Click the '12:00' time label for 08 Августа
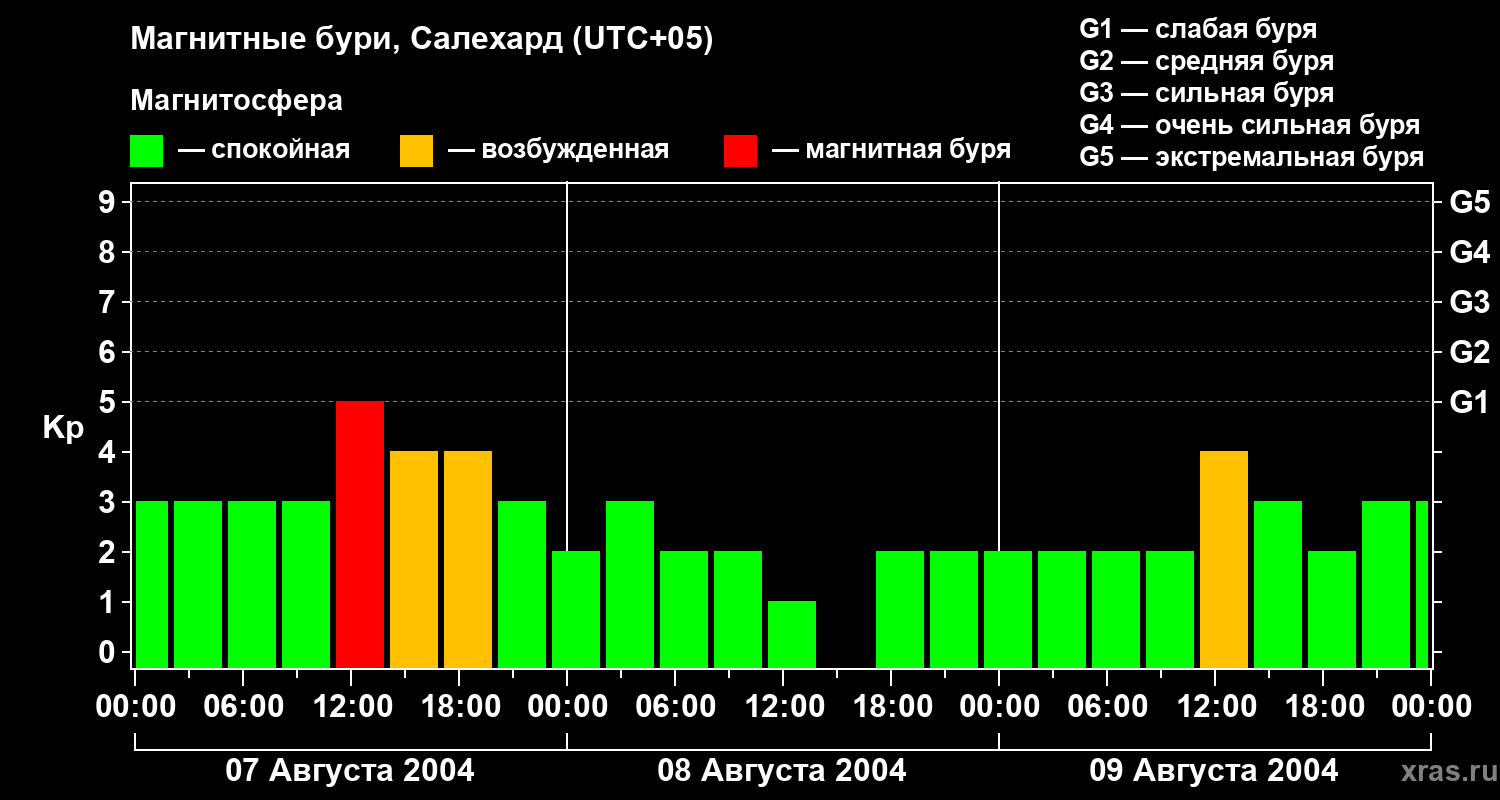Image resolution: width=1500 pixels, height=800 pixels. (784, 707)
